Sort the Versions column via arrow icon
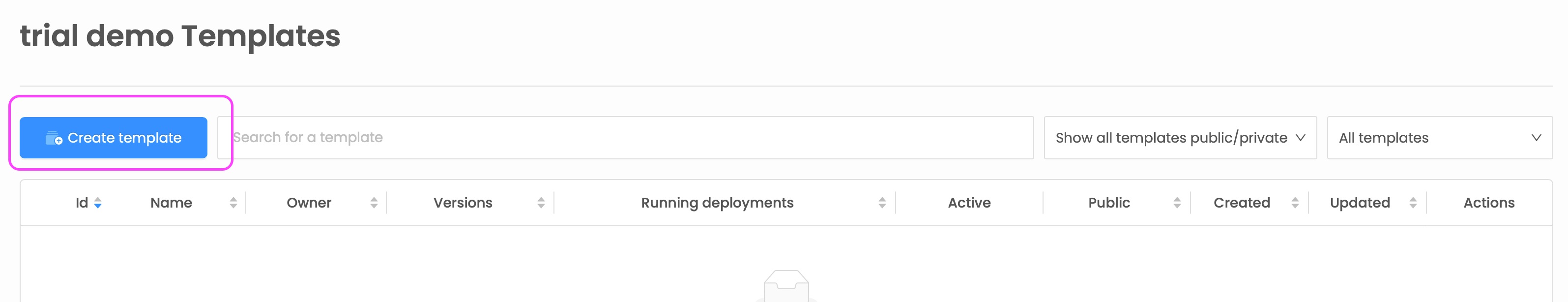This screenshot has width=1568, height=302. coord(541,203)
